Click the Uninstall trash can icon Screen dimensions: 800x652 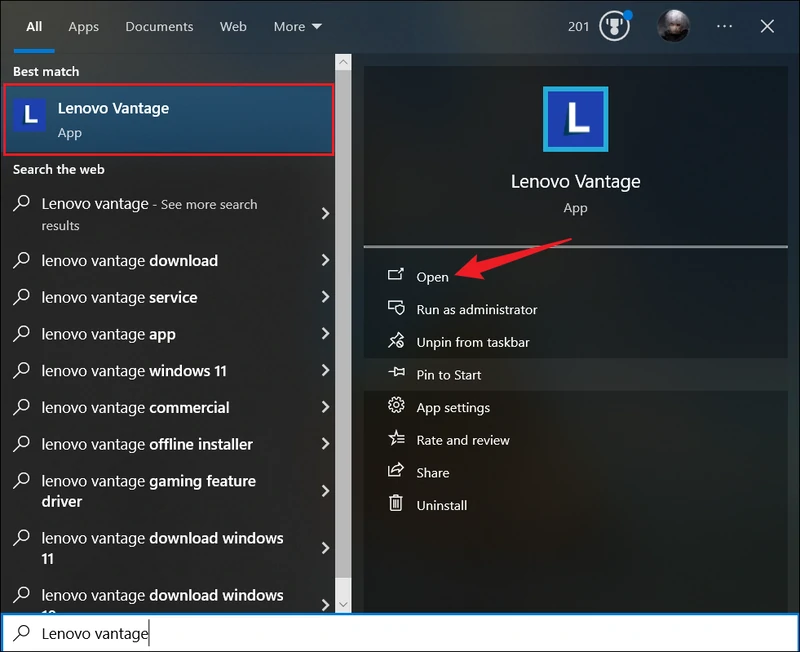pos(396,504)
